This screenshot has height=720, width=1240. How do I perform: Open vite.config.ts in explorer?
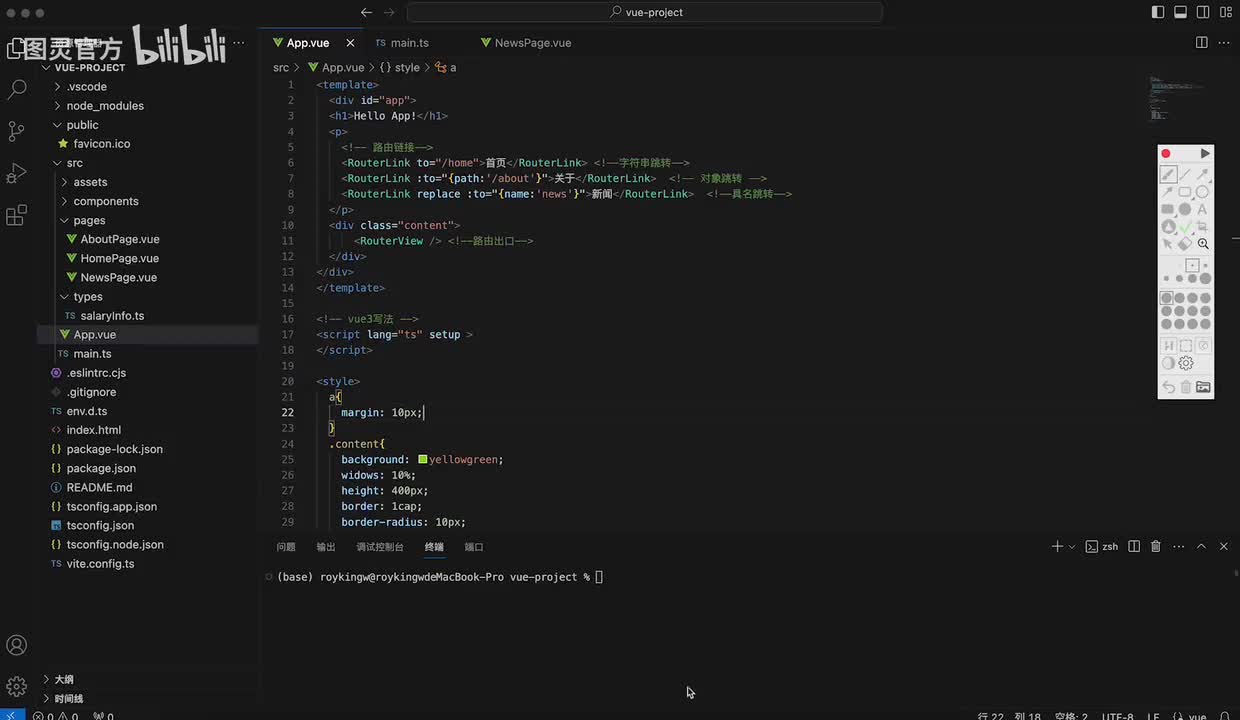click(x=99, y=564)
